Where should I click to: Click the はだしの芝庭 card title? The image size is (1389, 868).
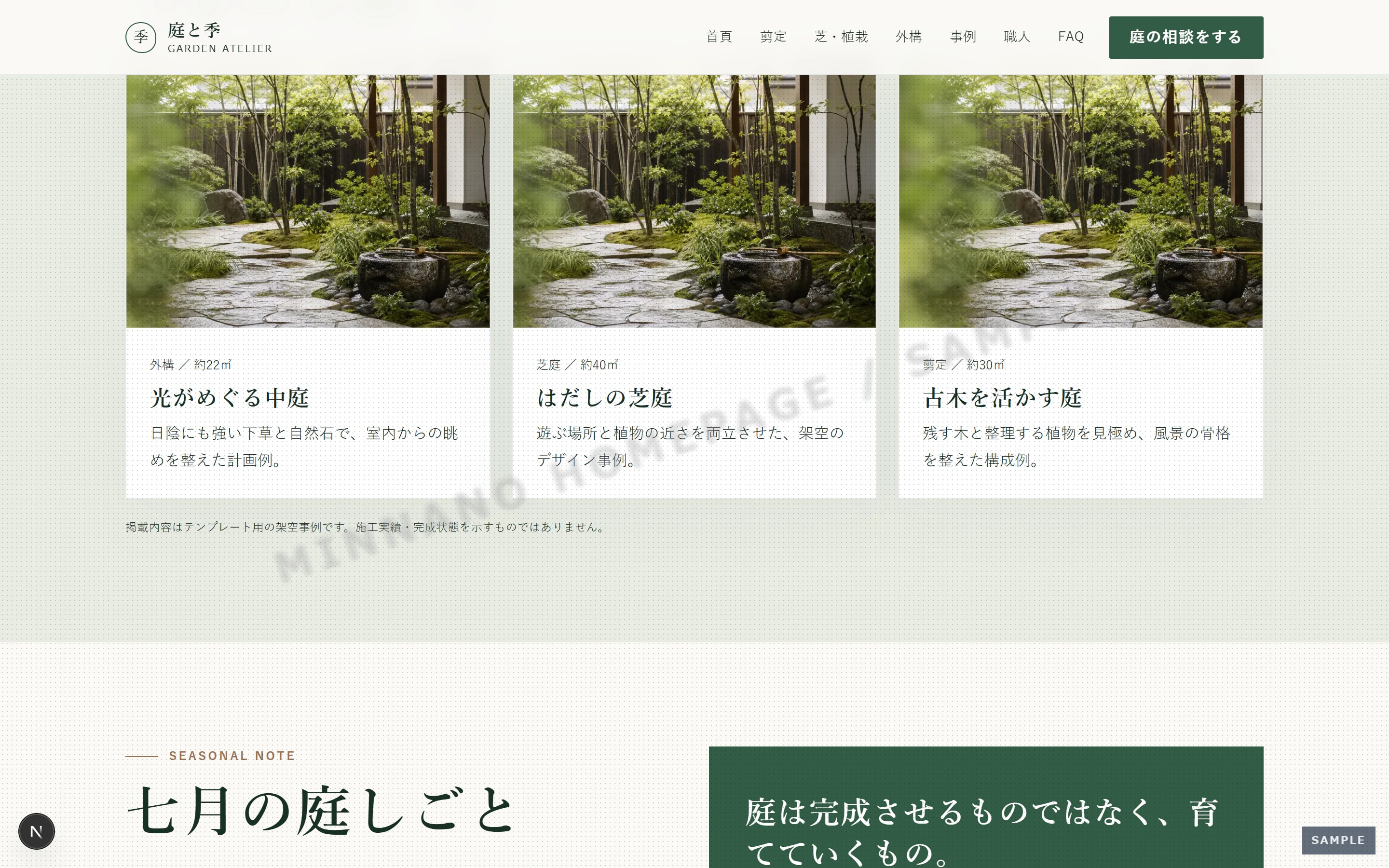pos(604,398)
